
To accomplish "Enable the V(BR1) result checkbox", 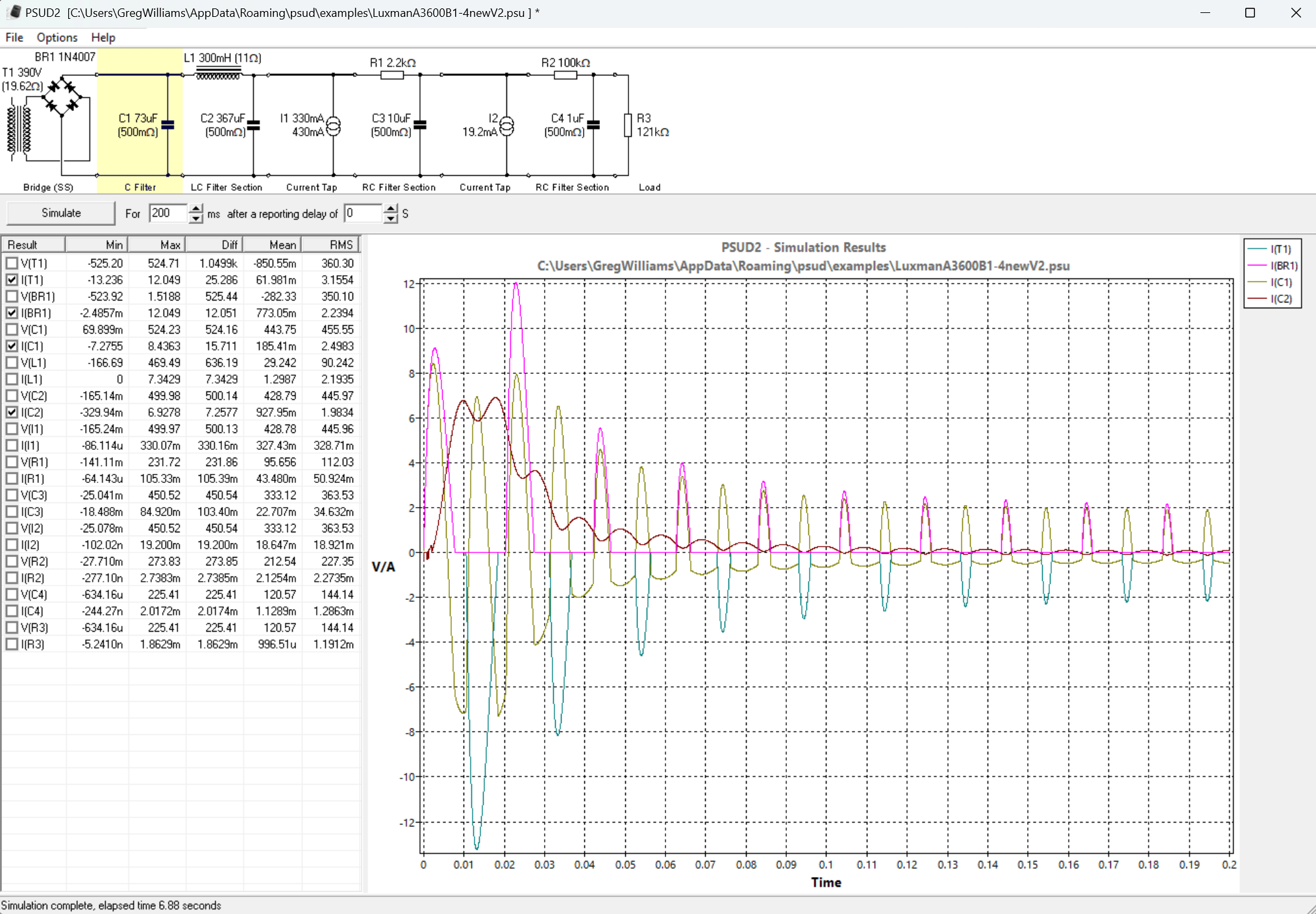I will point(12,297).
